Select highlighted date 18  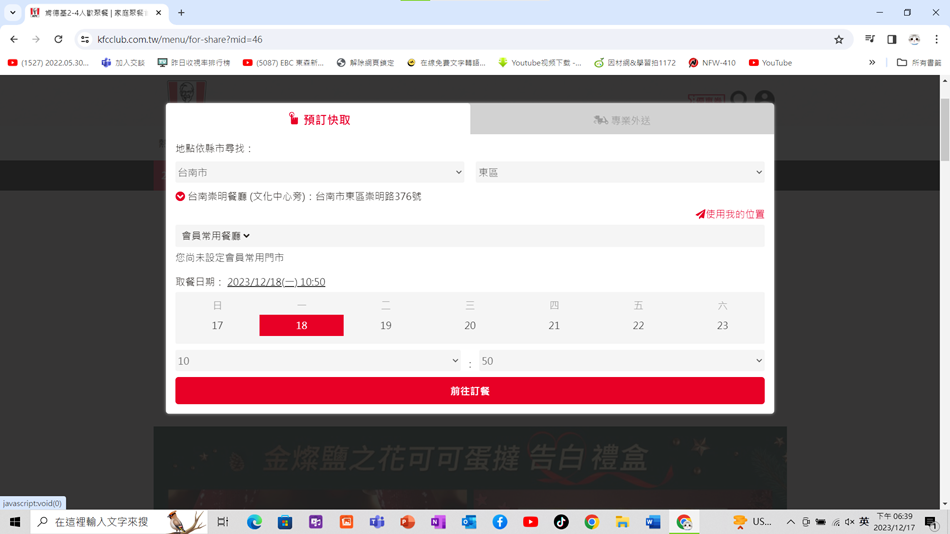pyautogui.click(x=301, y=325)
